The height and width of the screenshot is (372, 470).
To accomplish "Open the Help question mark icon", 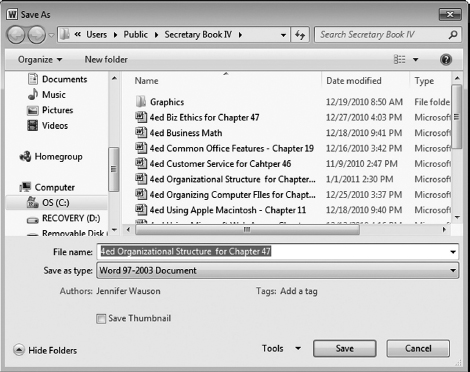I will point(446,60).
